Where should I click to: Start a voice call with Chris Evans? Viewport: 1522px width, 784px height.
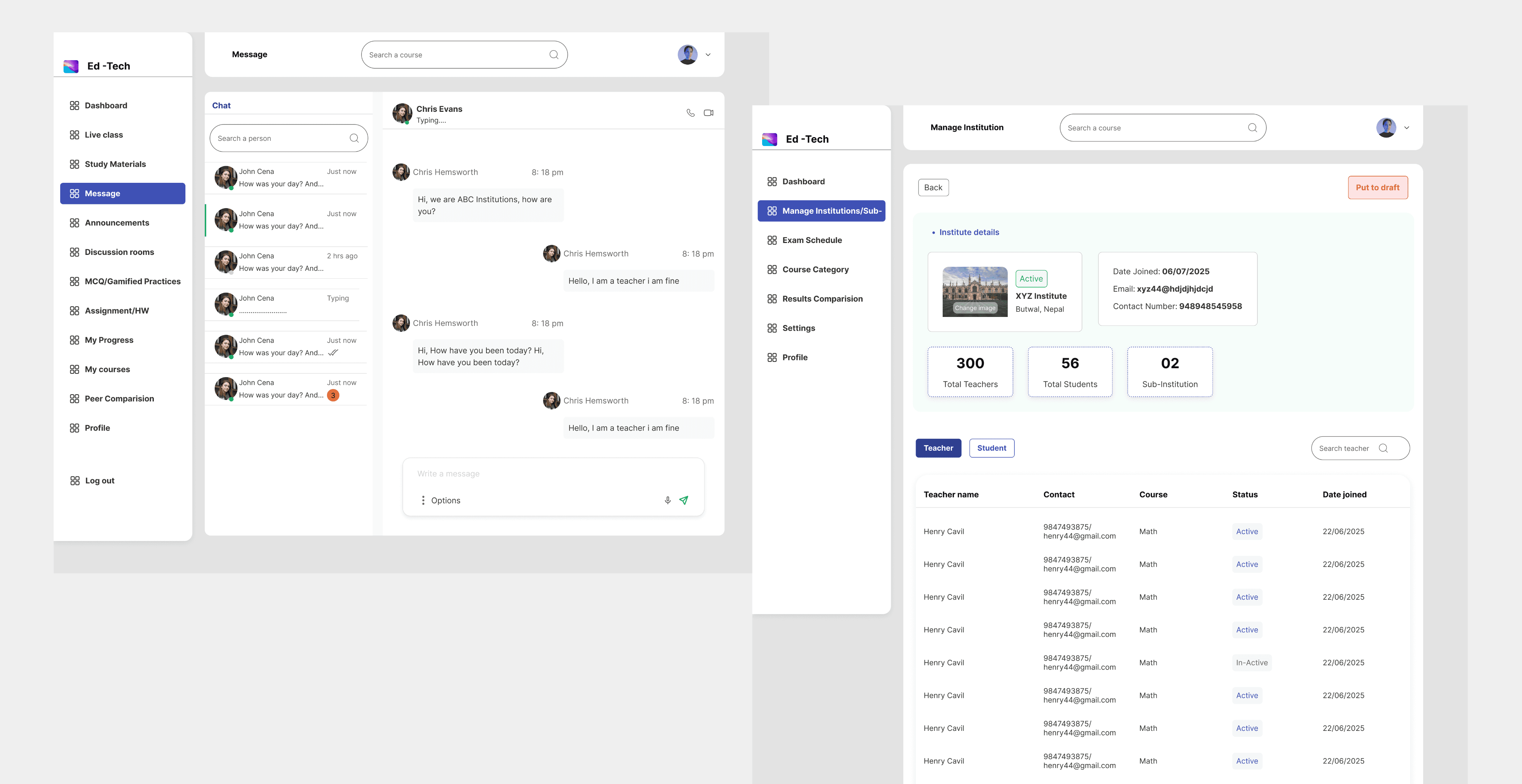690,113
